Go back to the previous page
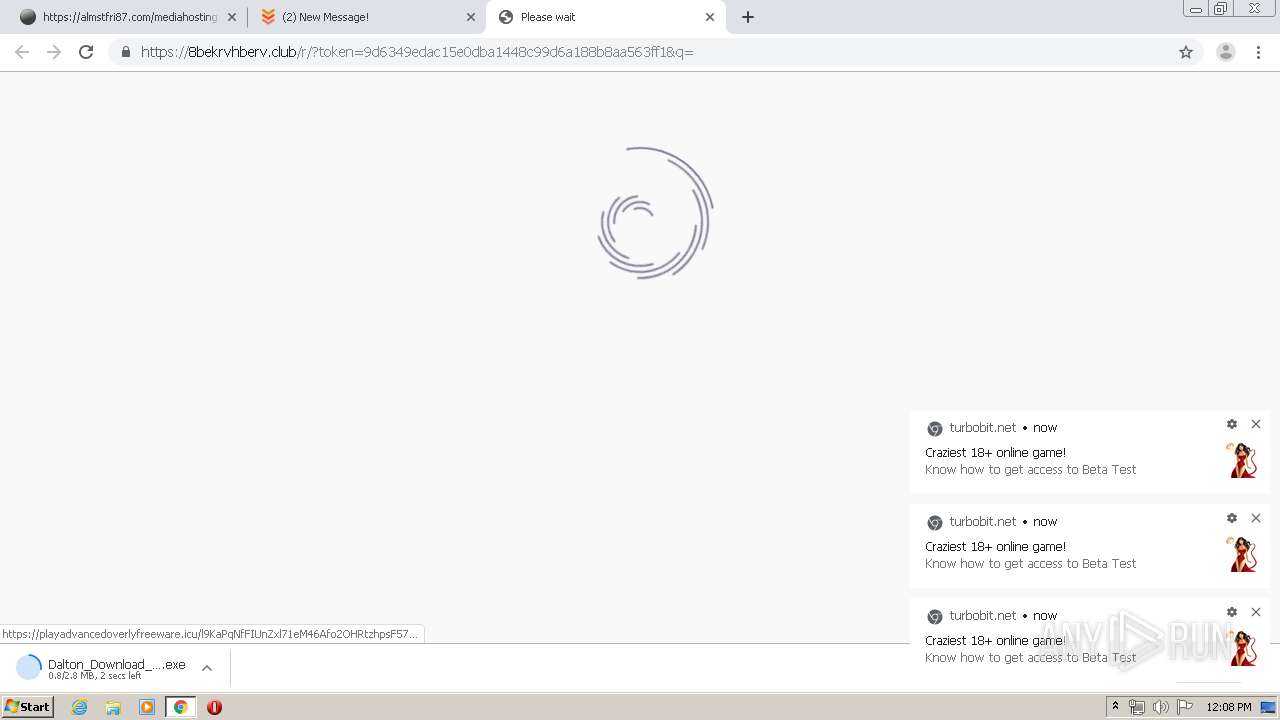The height and width of the screenshot is (720, 1280). [x=22, y=52]
